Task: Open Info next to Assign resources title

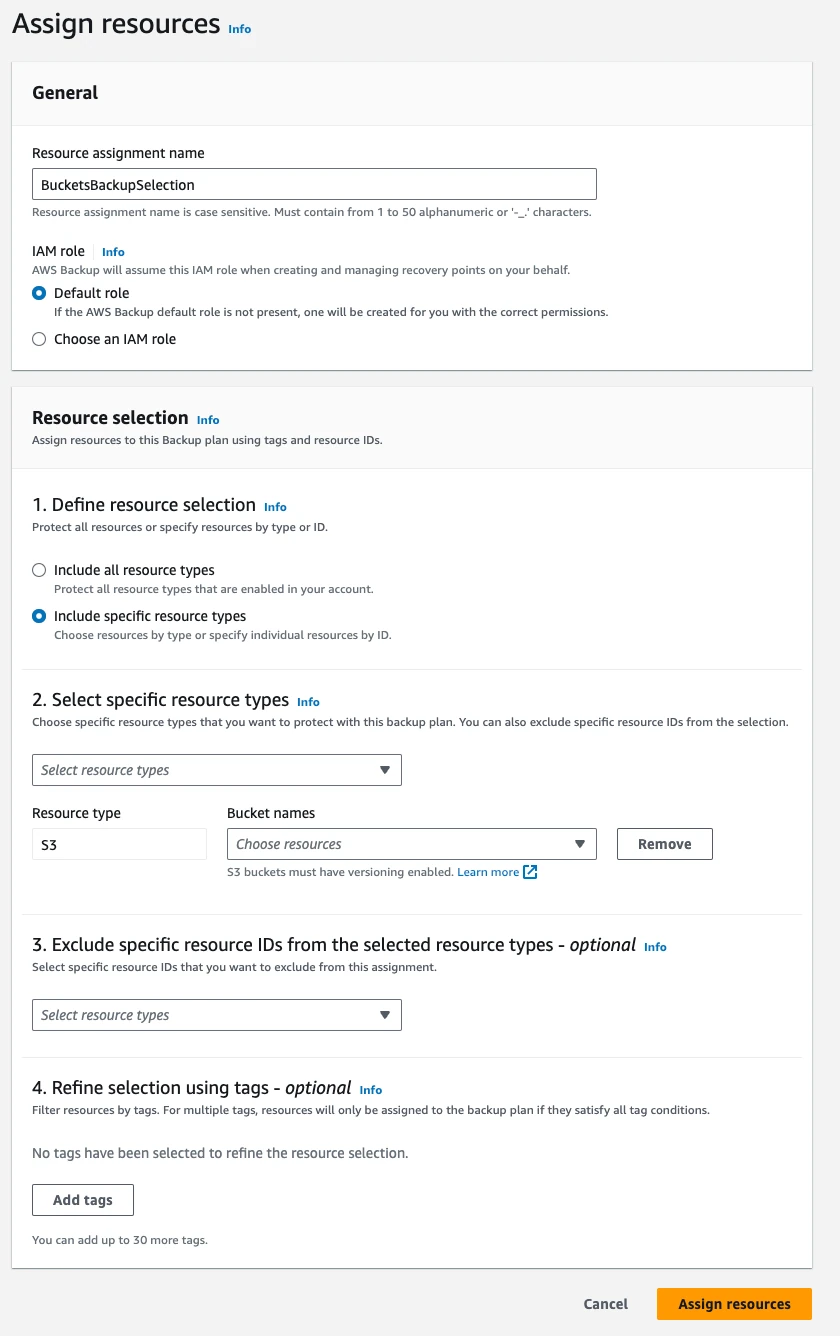Action: pos(240,29)
